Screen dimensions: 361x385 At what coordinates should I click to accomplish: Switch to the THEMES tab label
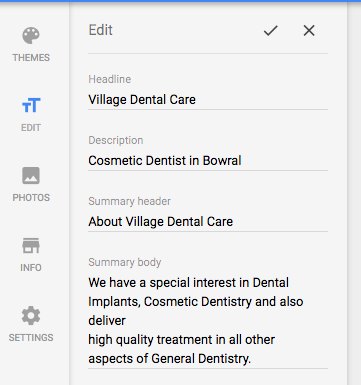[x=31, y=58]
